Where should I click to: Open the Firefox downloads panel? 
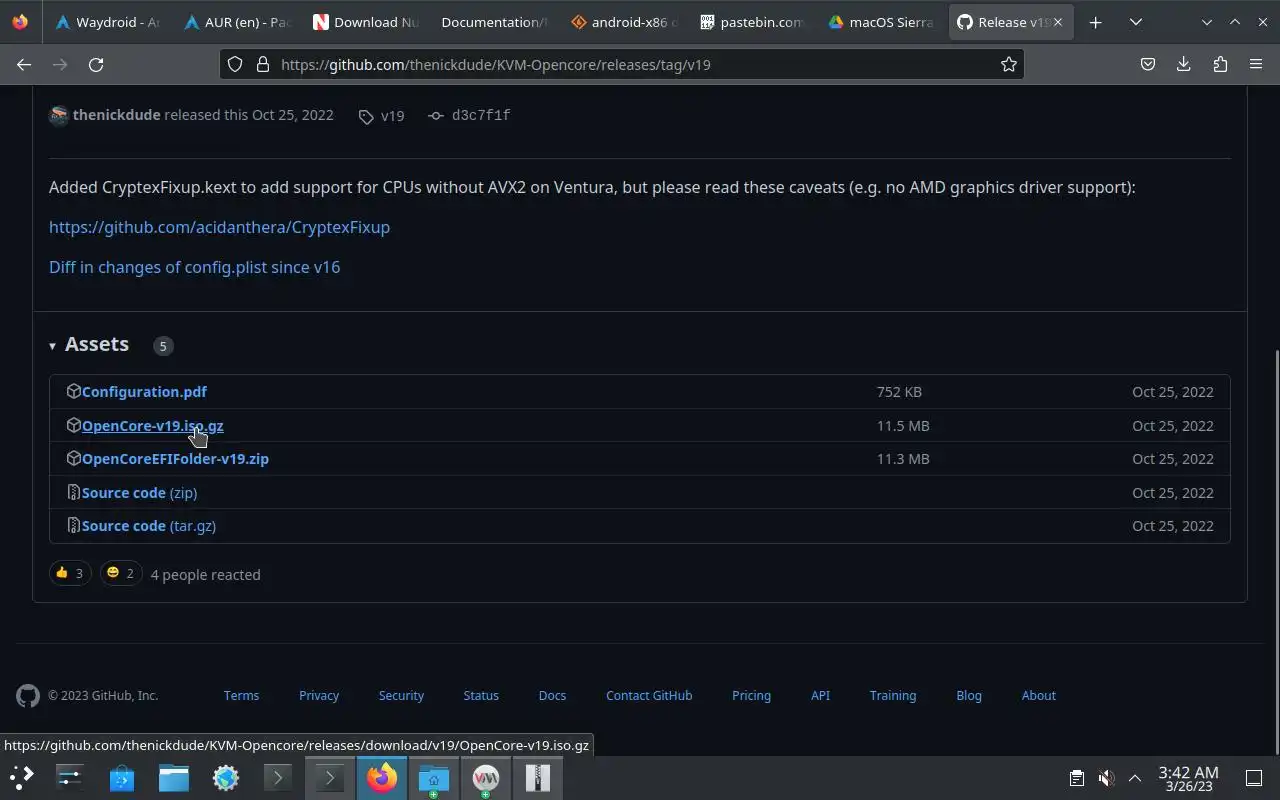pyautogui.click(x=1184, y=64)
